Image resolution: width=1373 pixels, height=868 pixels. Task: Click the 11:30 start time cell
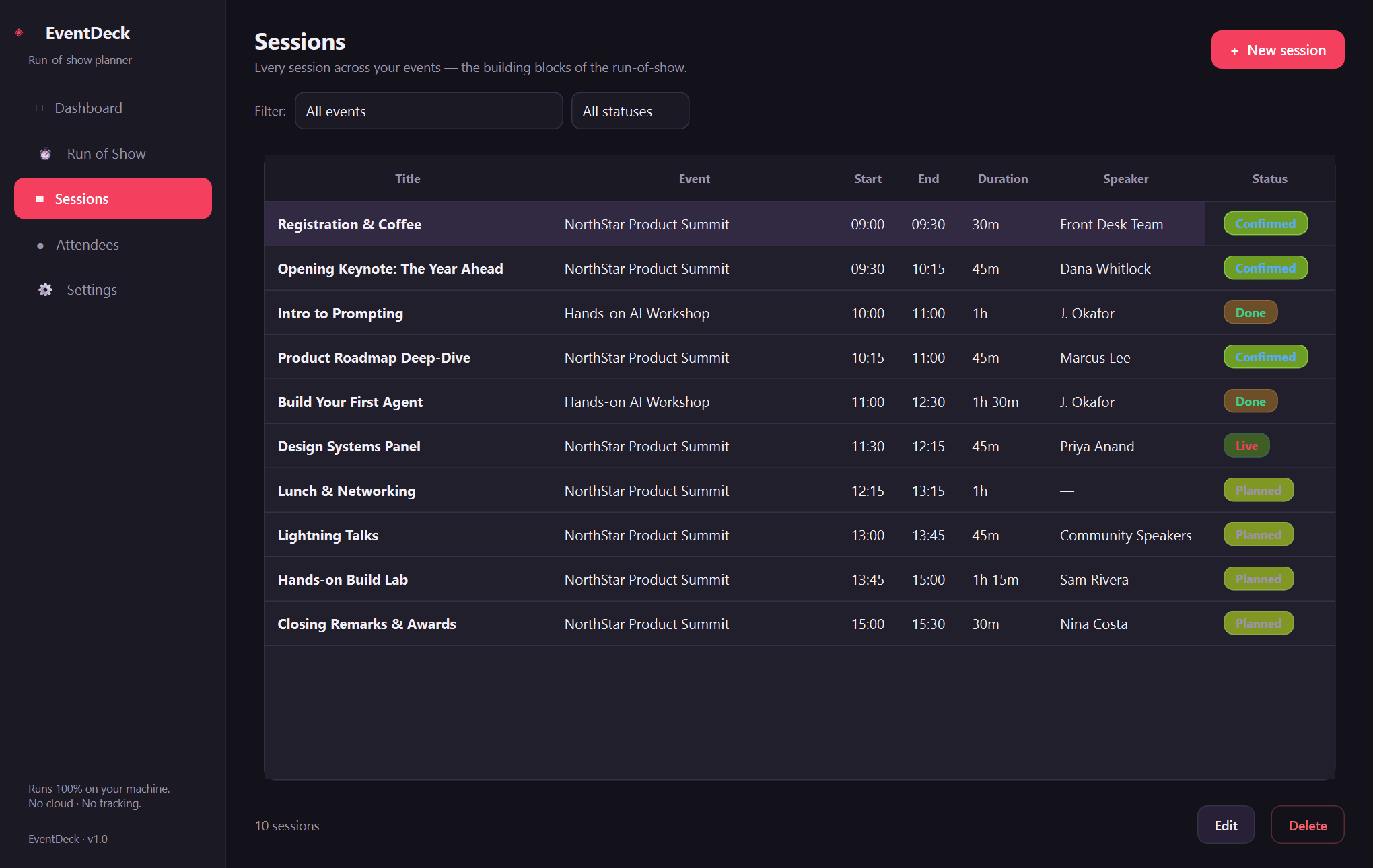(x=868, y=447)
